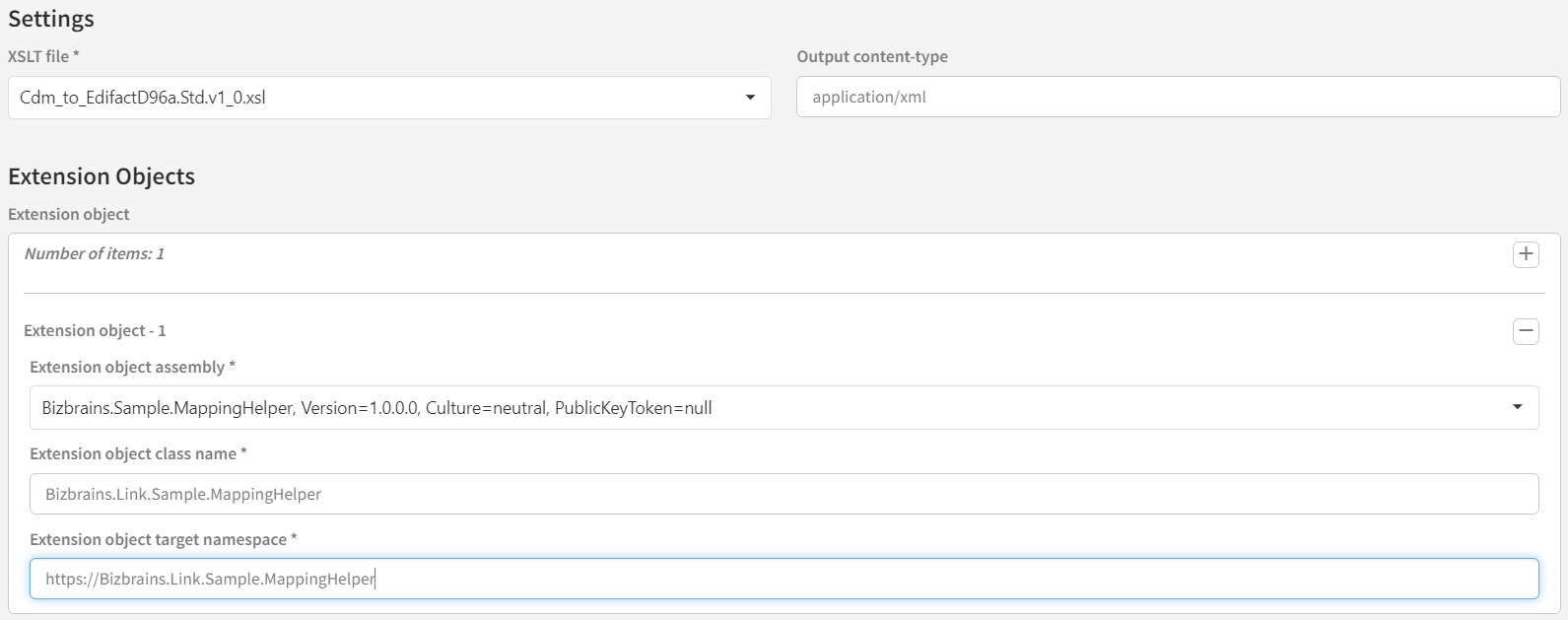Click the Extension object class name field
The height and width of the screenshot is (620, 1568).
(784, 494)
